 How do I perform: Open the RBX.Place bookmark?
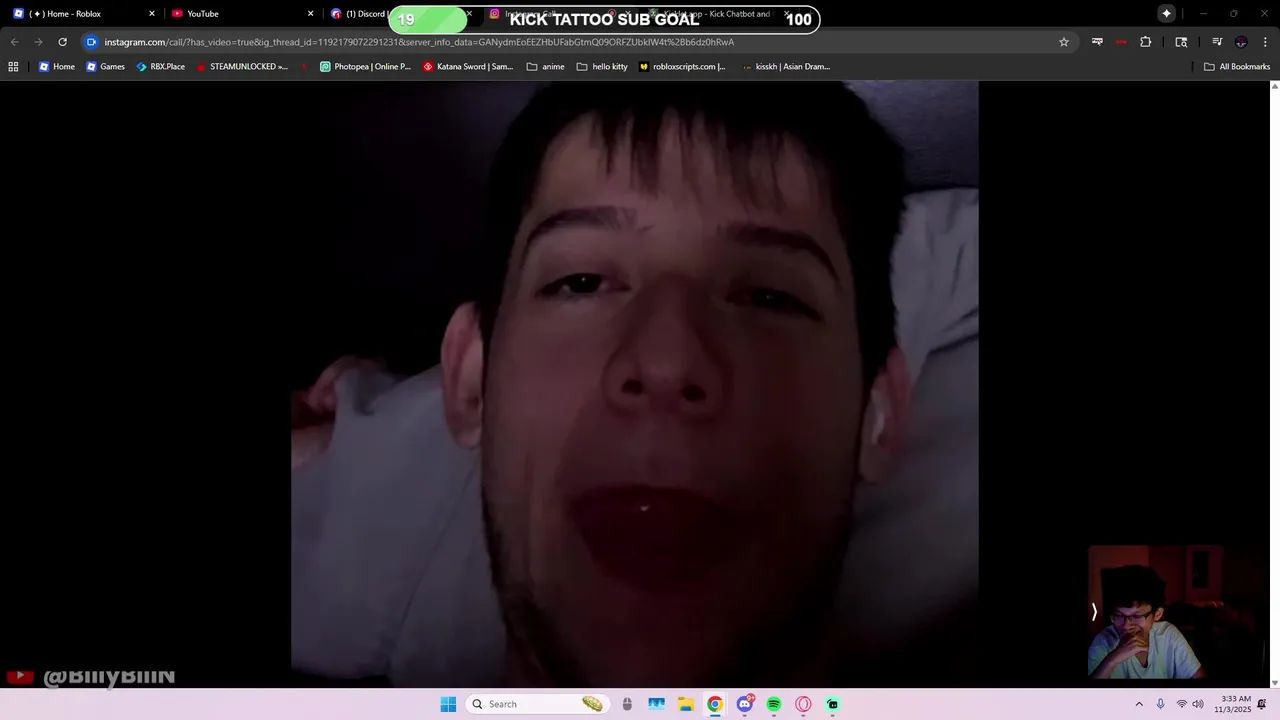[x=160, y=67]
